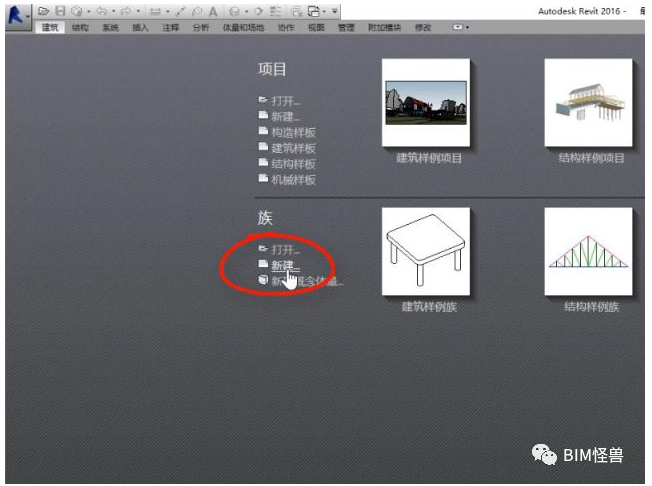Open ribbon display options dropdown after 修改

[x=461, y=28]
